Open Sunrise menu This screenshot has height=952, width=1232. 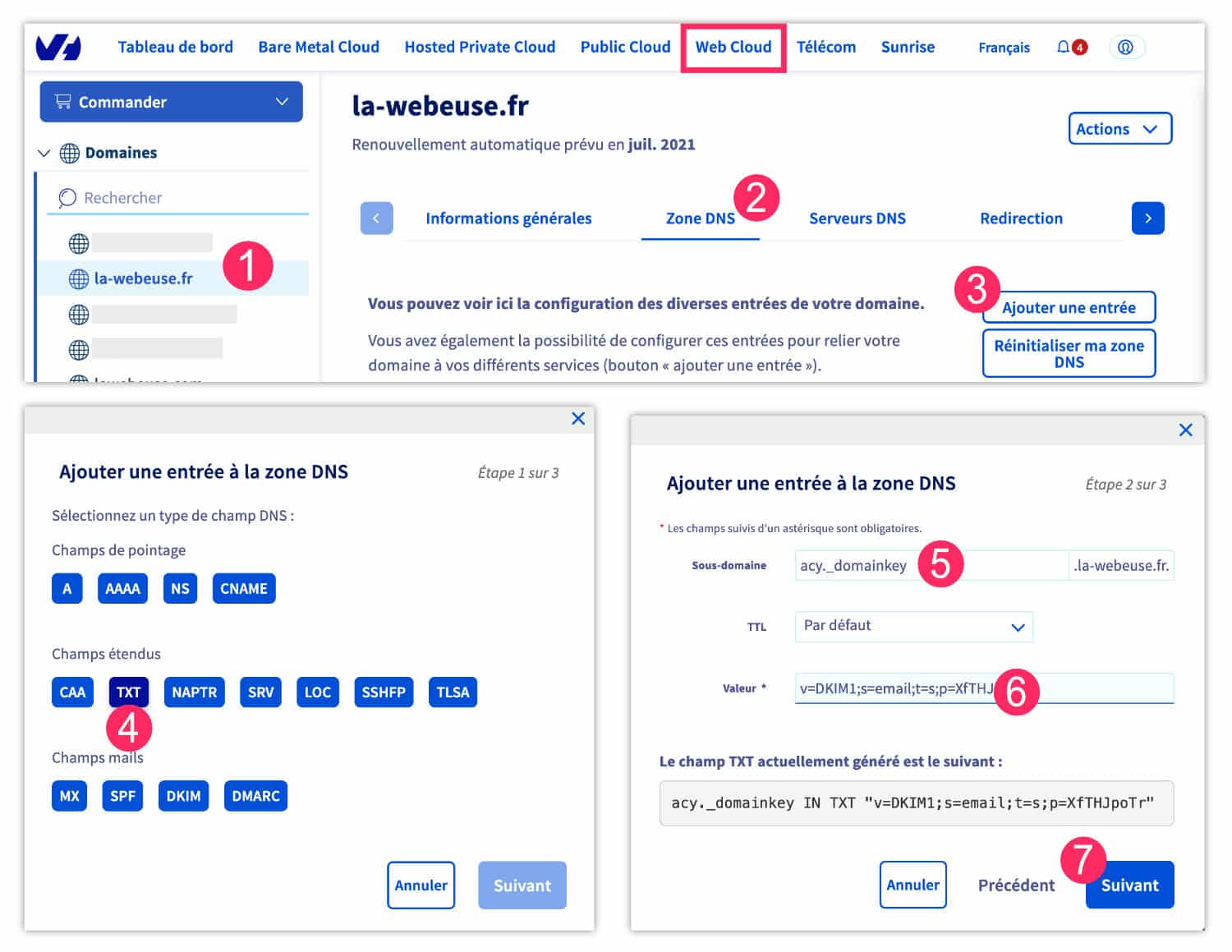pyautogui.click(x=908, y=47)
